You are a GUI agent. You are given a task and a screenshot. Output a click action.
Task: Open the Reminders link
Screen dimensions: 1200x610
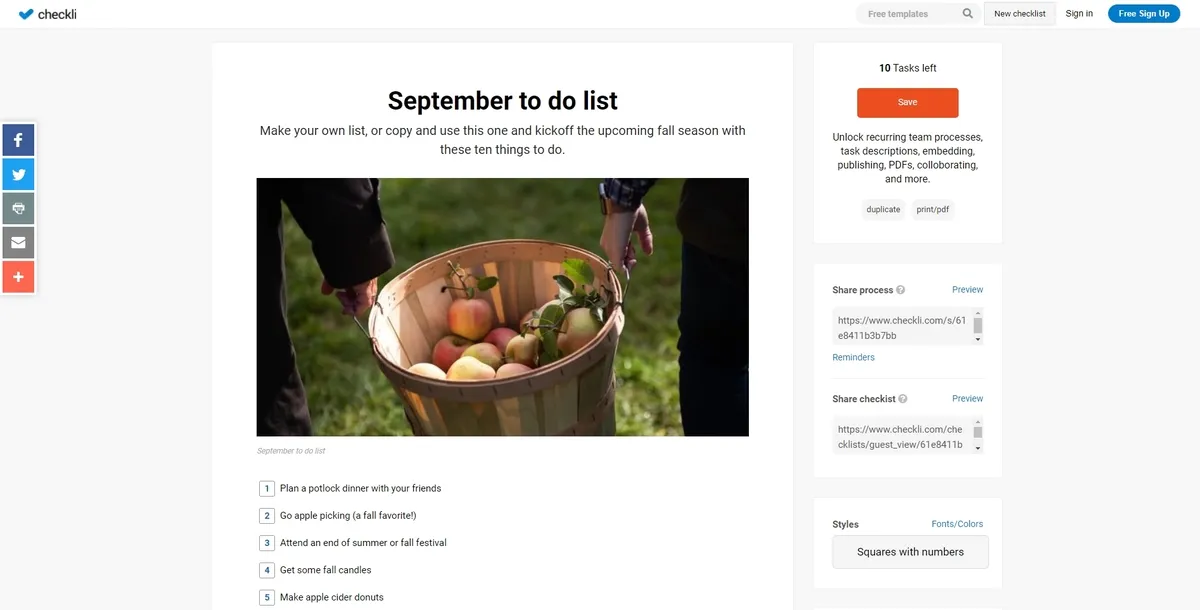[853, 357]
